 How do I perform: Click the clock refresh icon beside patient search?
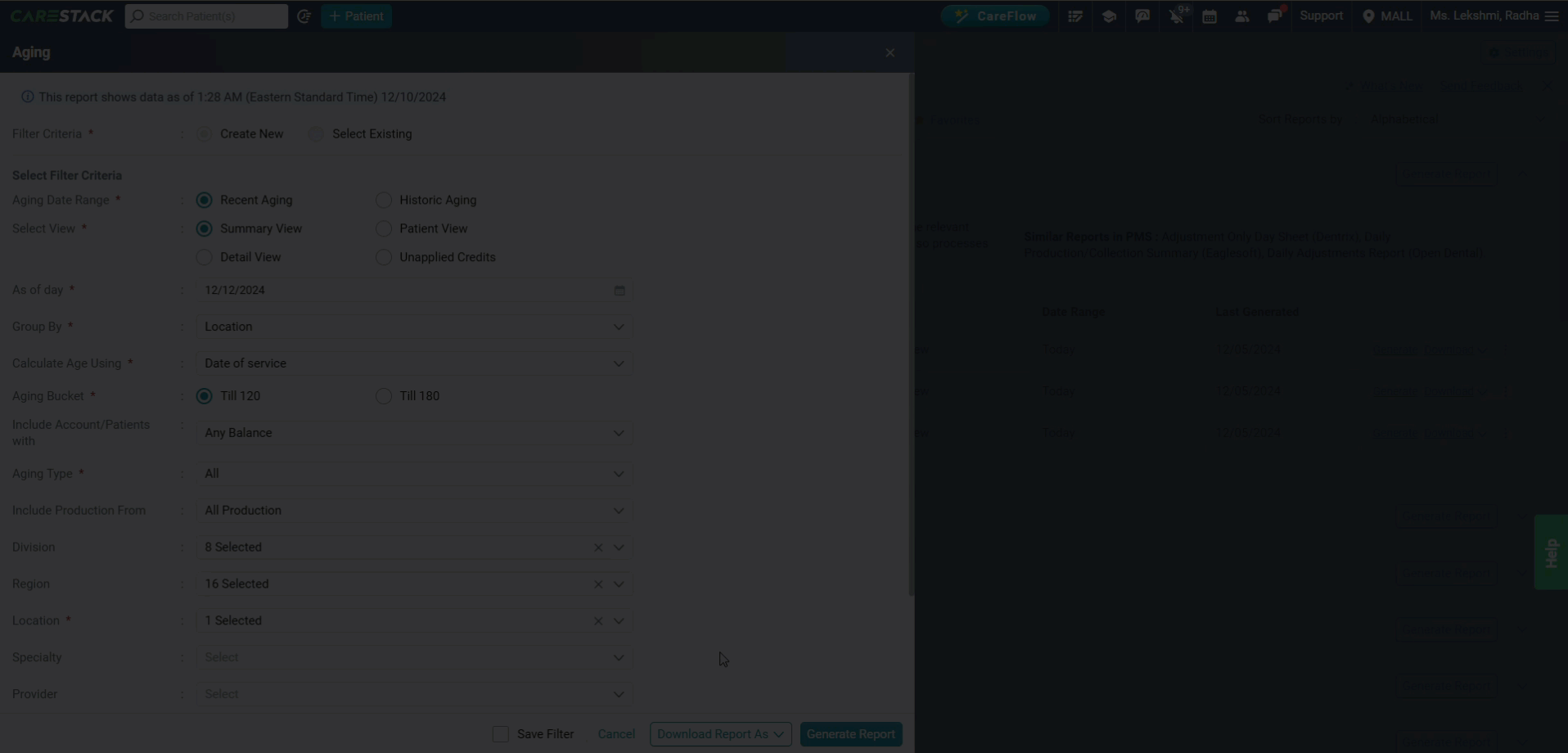[304, 16]
